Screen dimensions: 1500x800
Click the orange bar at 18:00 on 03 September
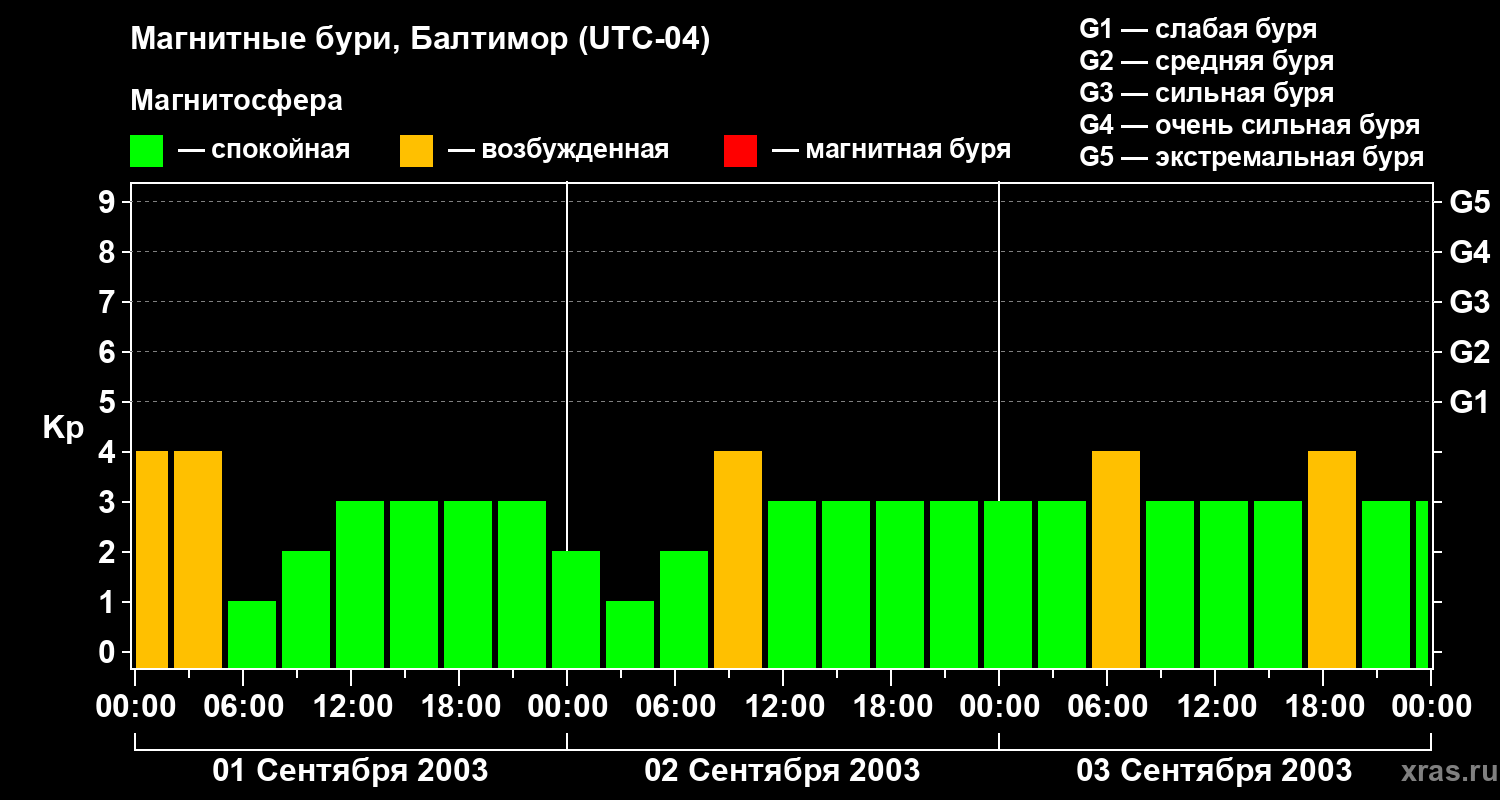coord(1332,559)
